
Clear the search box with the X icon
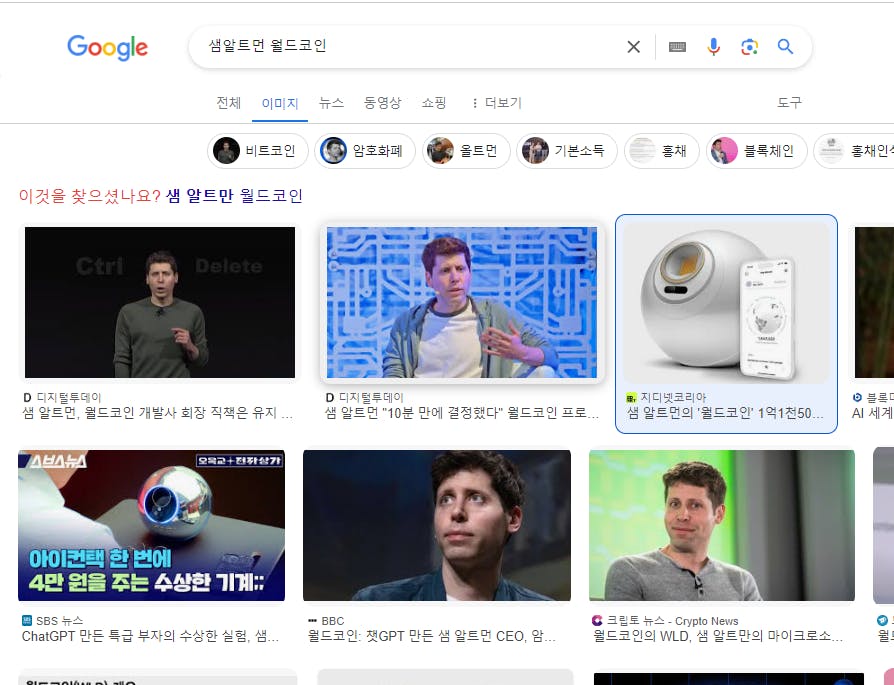(633, 47)
